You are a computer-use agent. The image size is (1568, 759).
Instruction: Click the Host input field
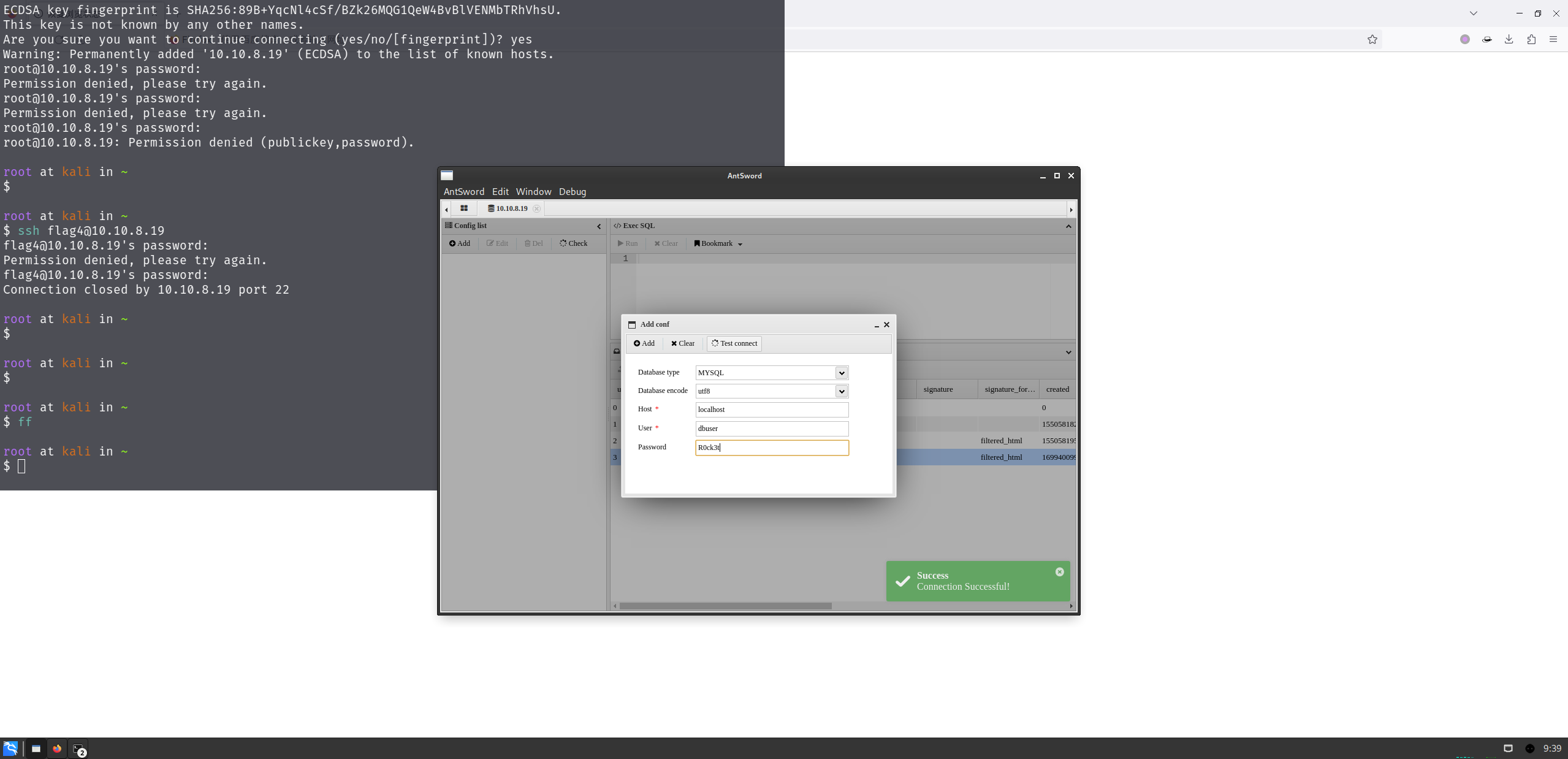click(x=772, y=410)
